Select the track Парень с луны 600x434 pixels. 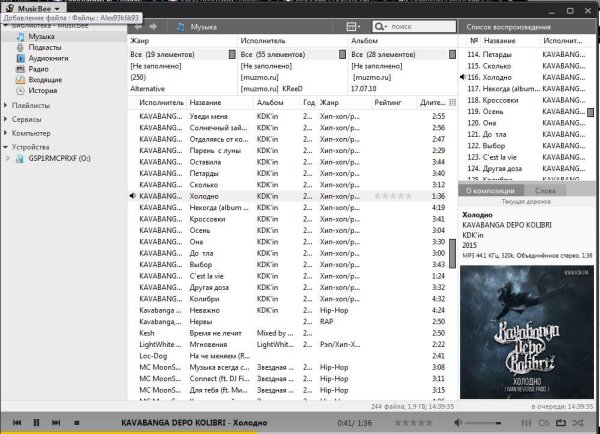[215, 150]
